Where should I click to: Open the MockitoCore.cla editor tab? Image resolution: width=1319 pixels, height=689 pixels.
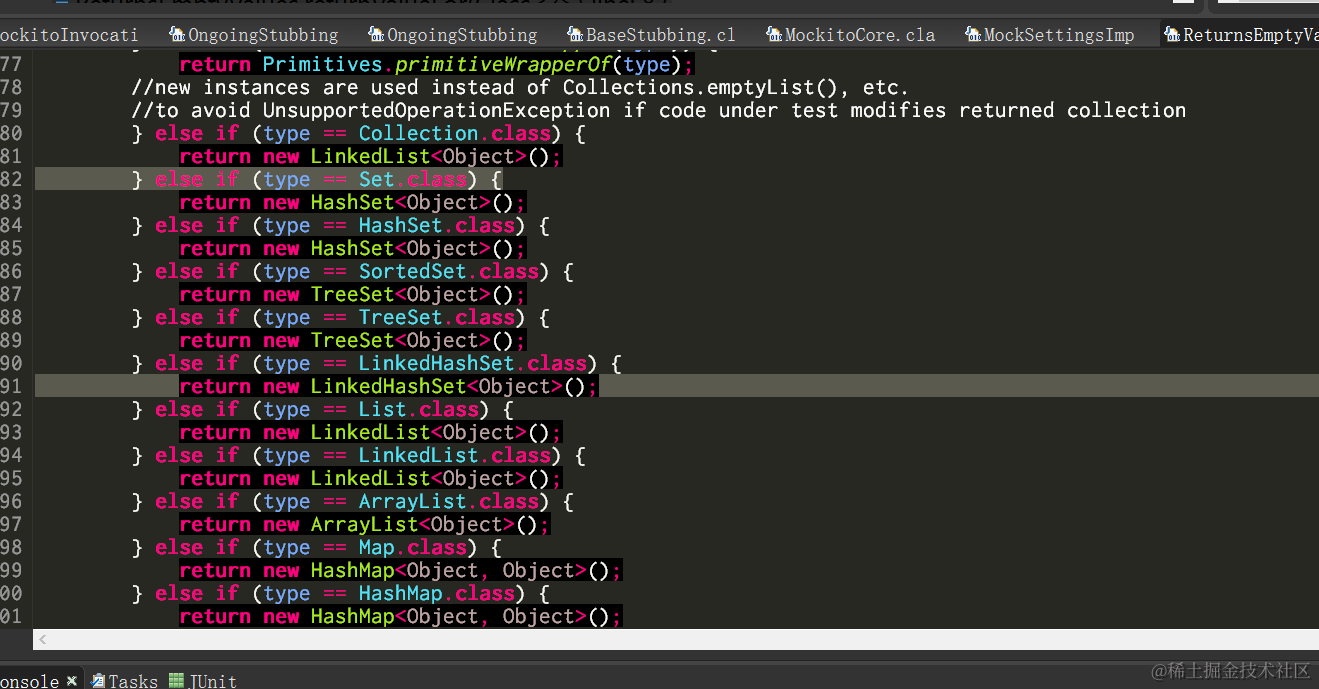pyautogui.click(x=851, y=35)
